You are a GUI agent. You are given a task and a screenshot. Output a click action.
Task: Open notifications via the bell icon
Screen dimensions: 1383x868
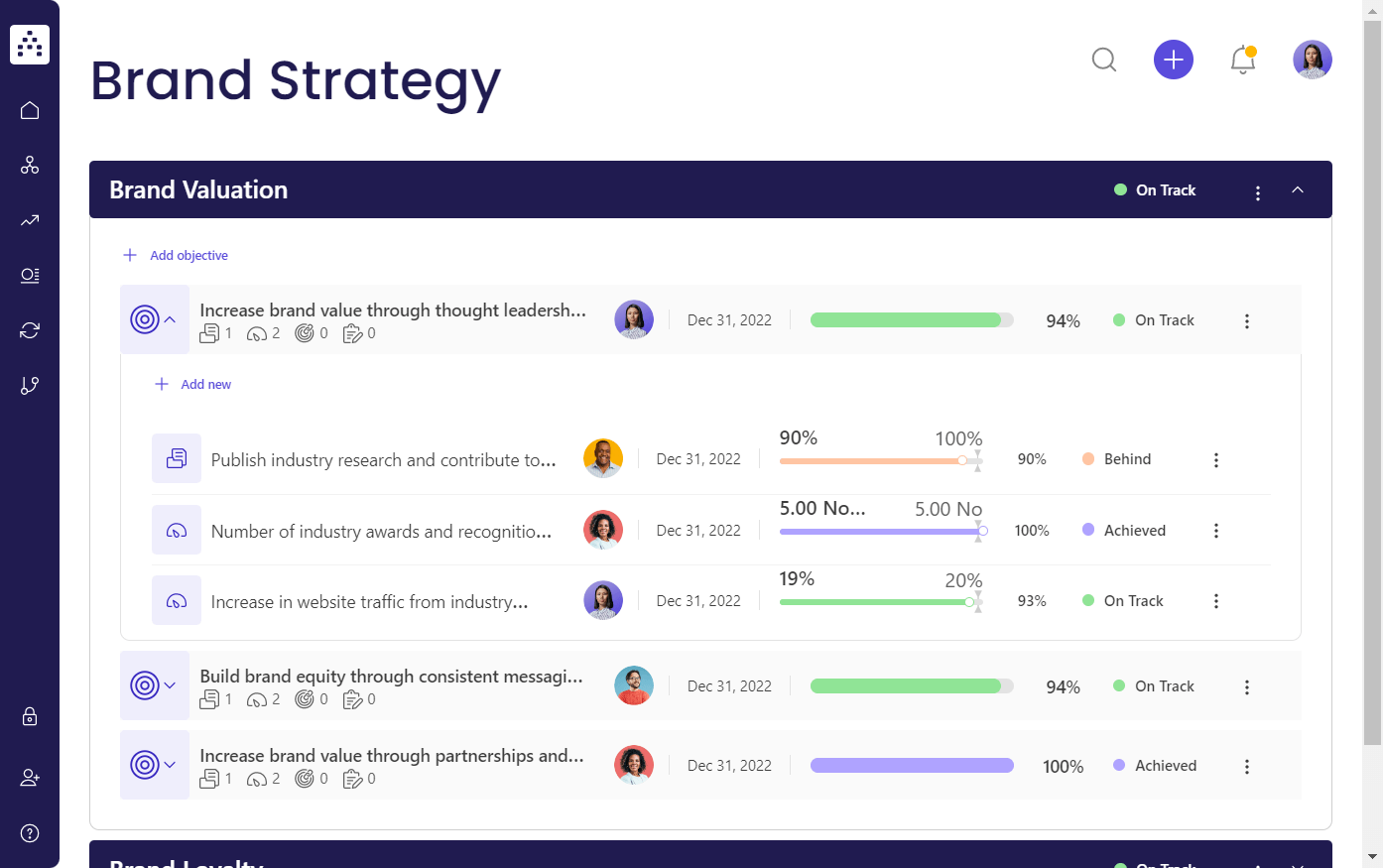coord(1243,60)
